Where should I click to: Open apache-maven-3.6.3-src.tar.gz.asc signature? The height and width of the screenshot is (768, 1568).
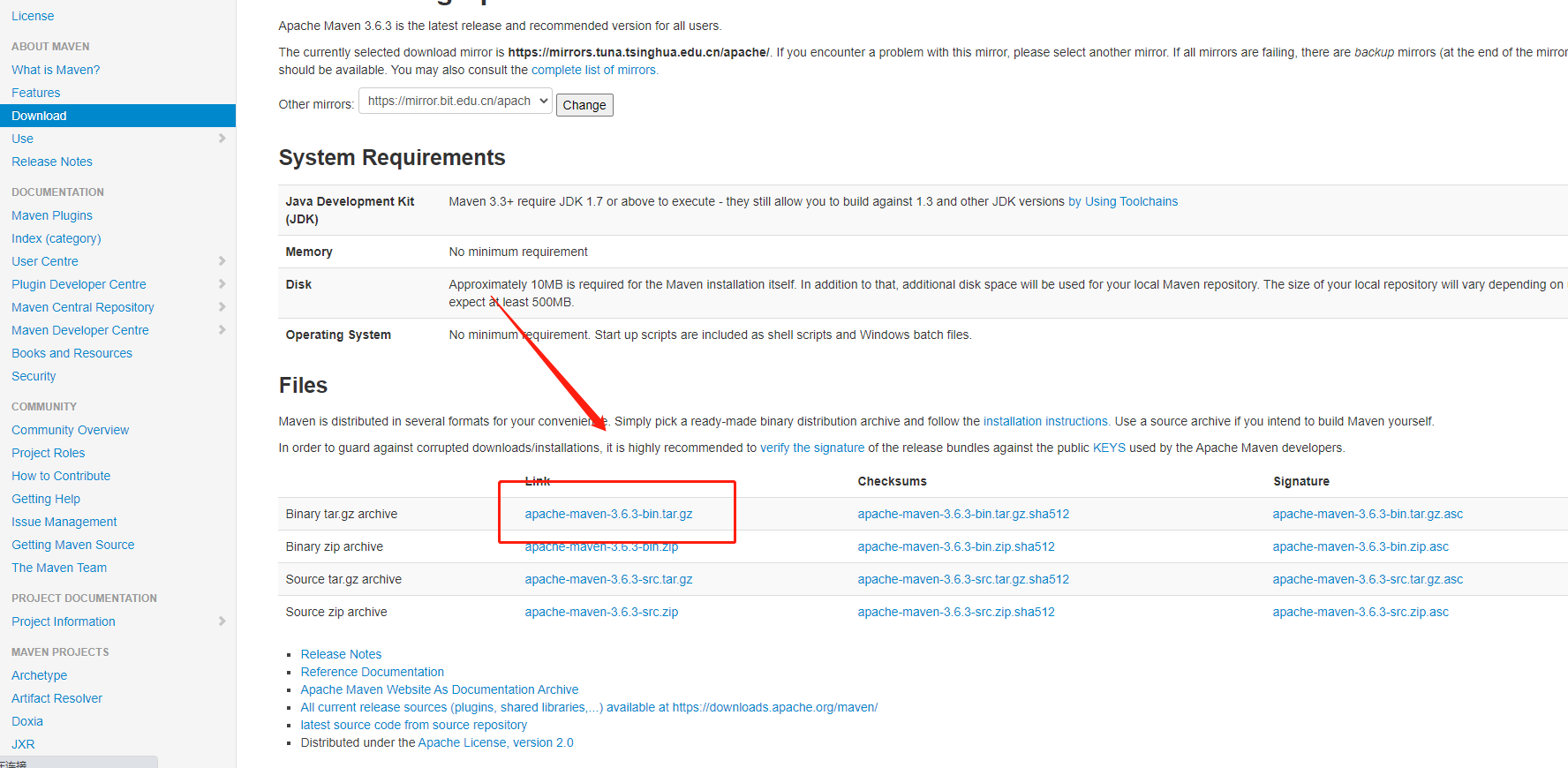click(x=1368, y=579)
